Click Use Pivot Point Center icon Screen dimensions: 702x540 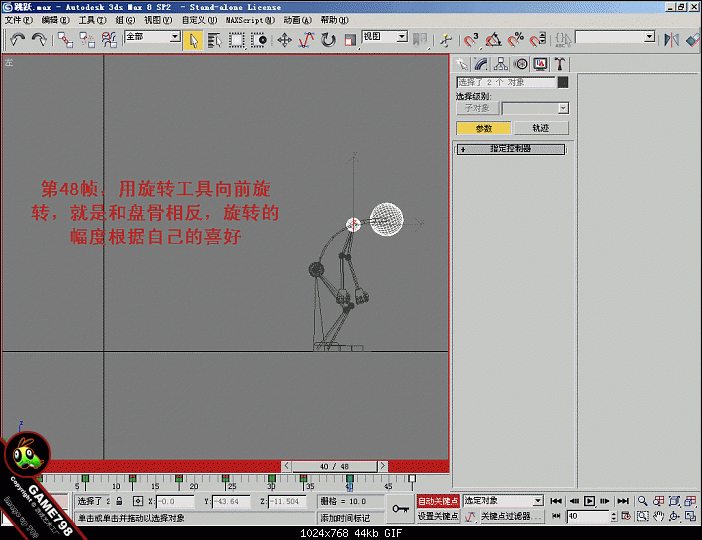click(420, 40)
